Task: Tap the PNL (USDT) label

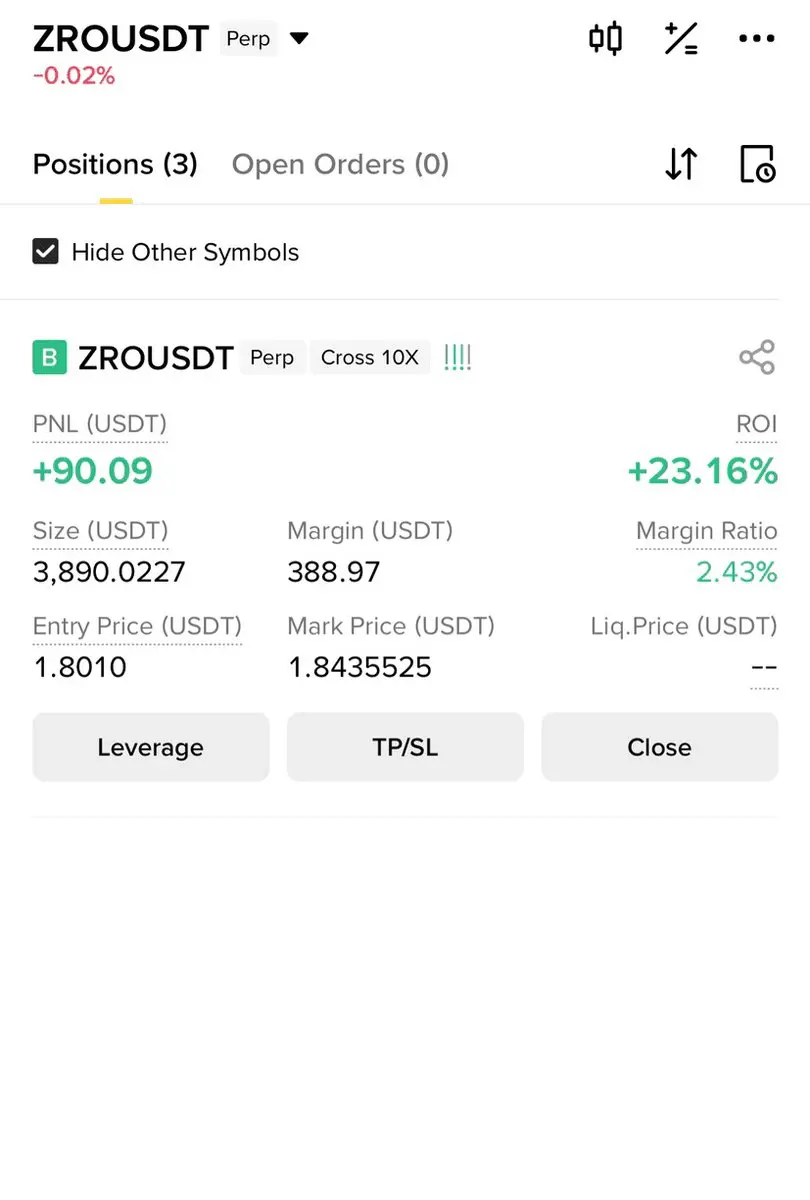Action: coord(100,424)
